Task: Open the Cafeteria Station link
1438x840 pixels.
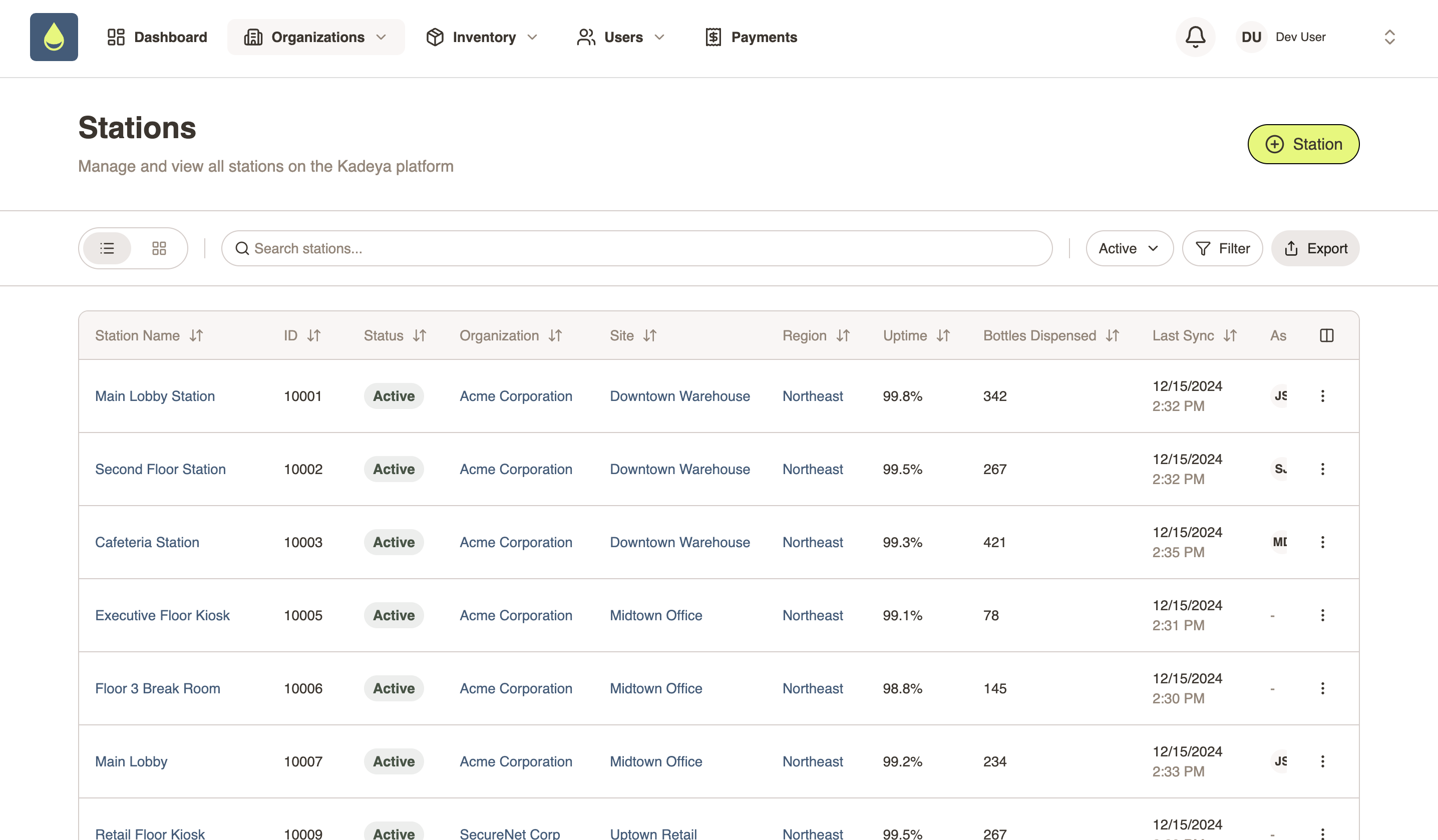Action: 147,542
